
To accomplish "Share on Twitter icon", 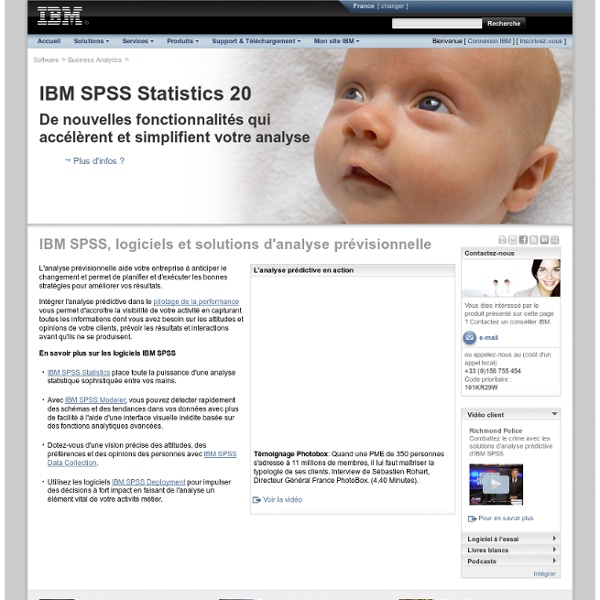I will pos(533,240).
